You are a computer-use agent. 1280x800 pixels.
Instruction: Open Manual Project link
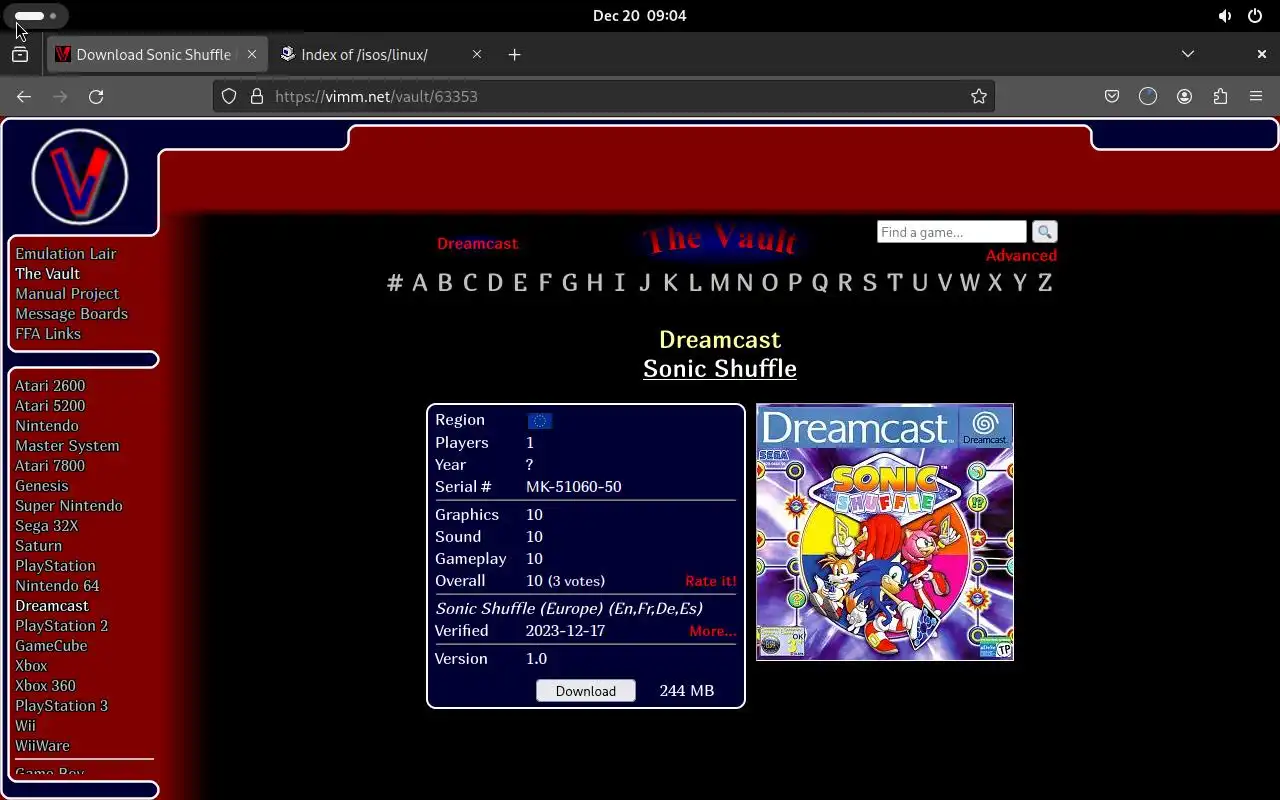click(x=67, y=294)
